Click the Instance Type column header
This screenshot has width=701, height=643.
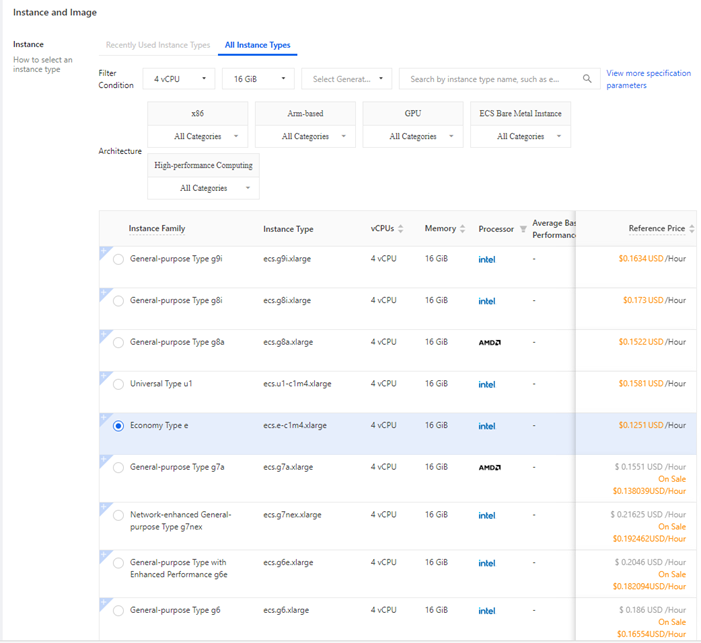tap(288, 229)
